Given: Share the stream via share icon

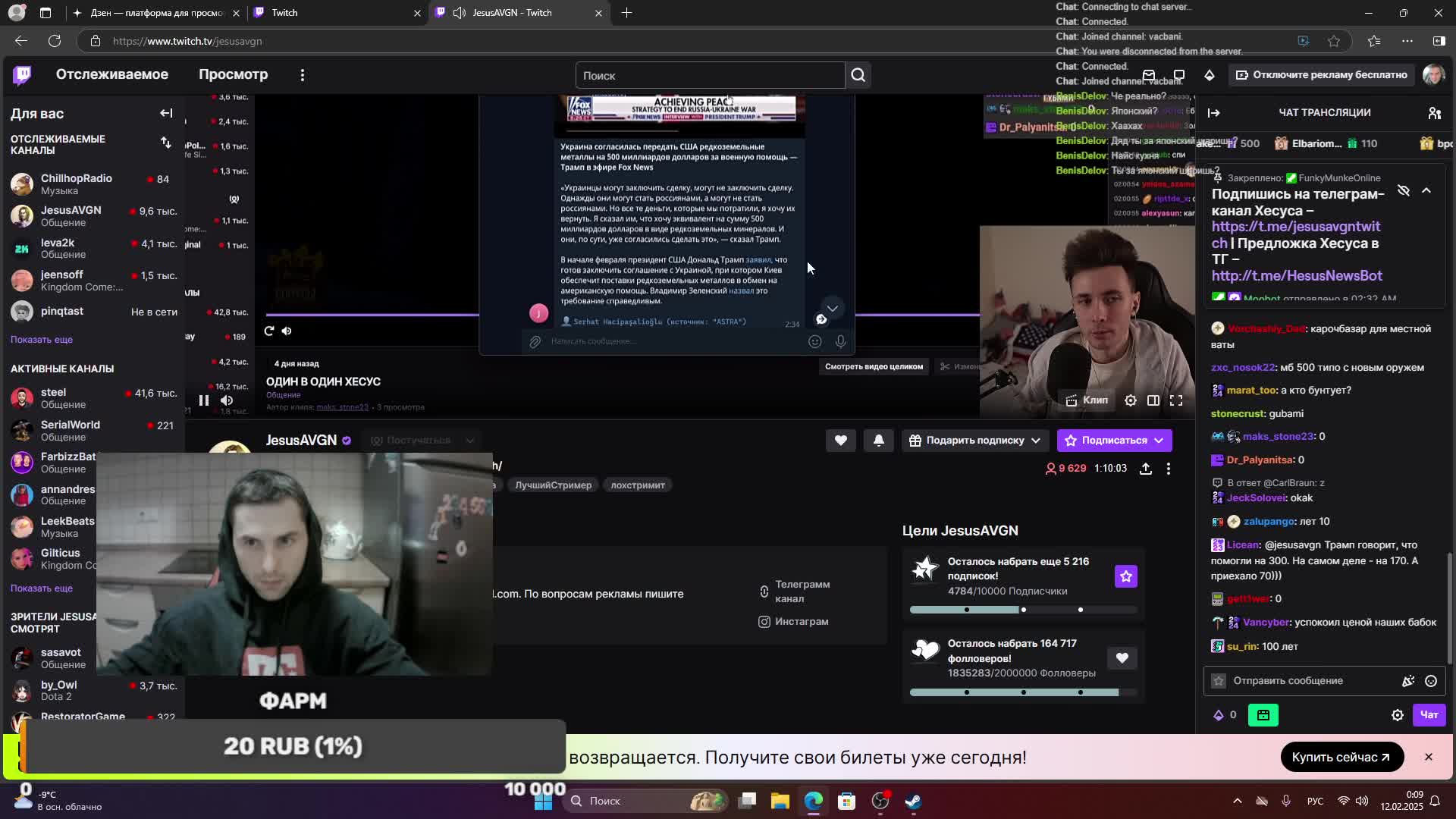Looking at the screenshot, I should click(1146, 469).
